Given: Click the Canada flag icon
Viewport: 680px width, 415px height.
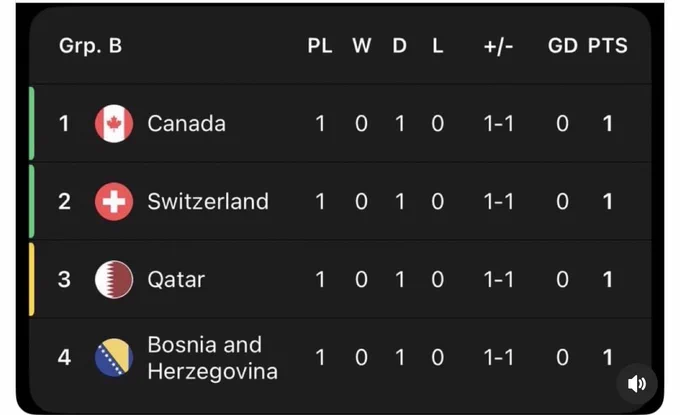Looking at the screenshot, I should 114,124.
